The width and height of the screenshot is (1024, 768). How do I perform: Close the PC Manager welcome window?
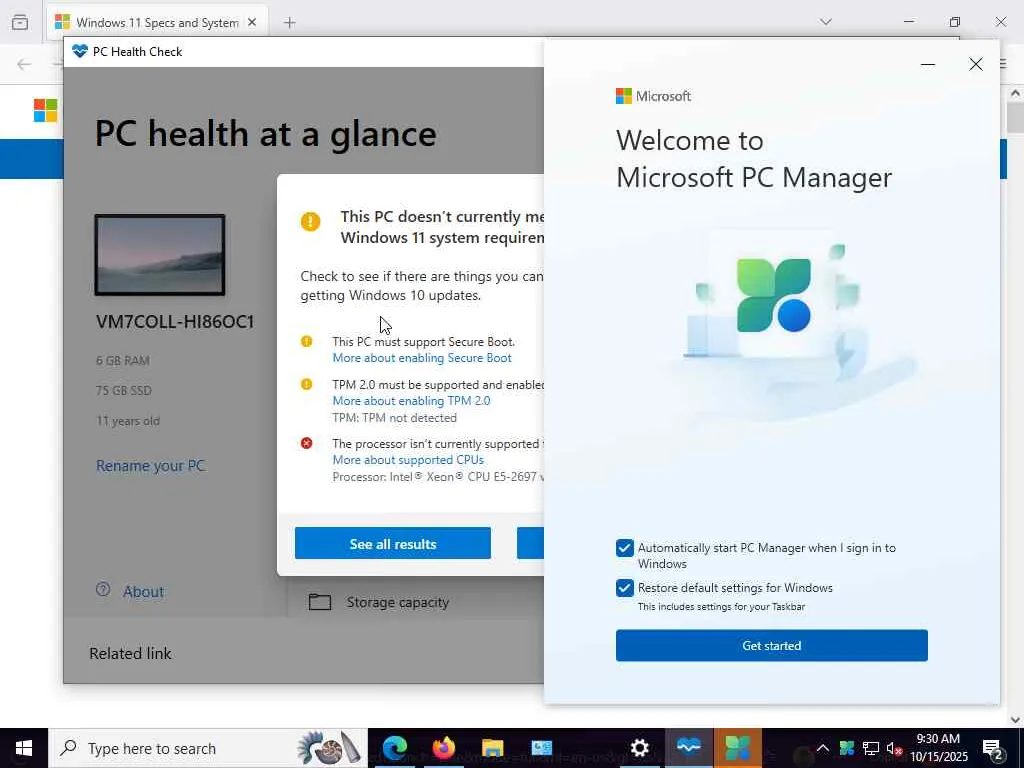coord(976,64)
